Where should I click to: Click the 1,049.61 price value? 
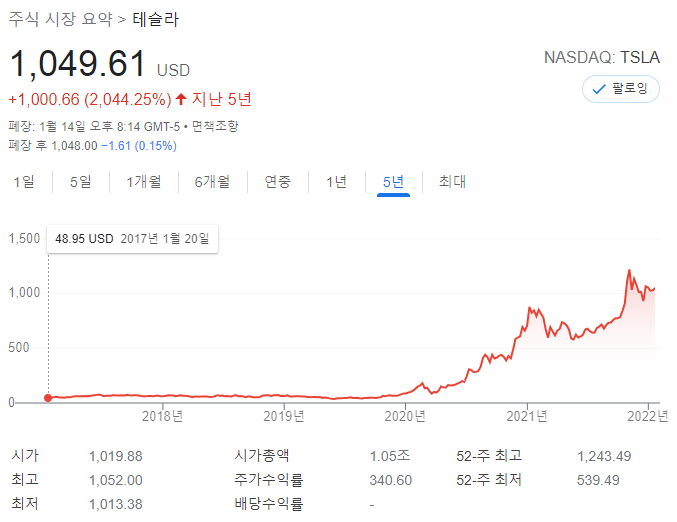coord(78,64)
